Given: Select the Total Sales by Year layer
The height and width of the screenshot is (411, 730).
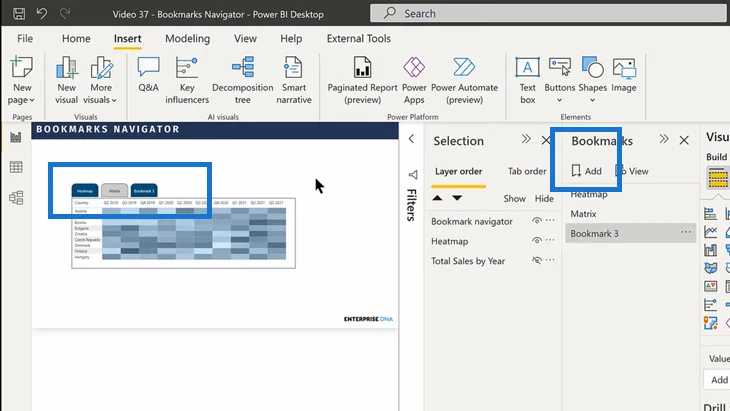Looking at the screenshot, I should point(468,261).
